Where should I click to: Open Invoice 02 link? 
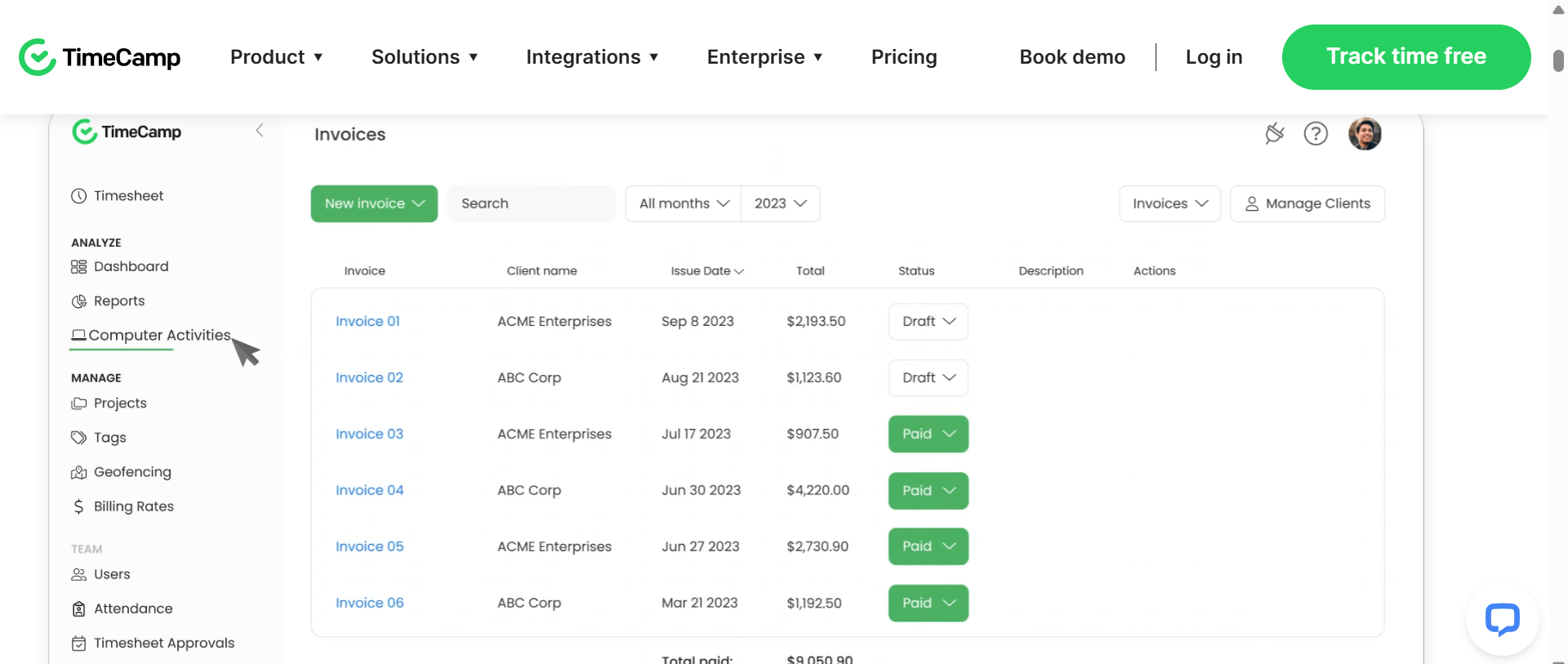coord(369,378)
